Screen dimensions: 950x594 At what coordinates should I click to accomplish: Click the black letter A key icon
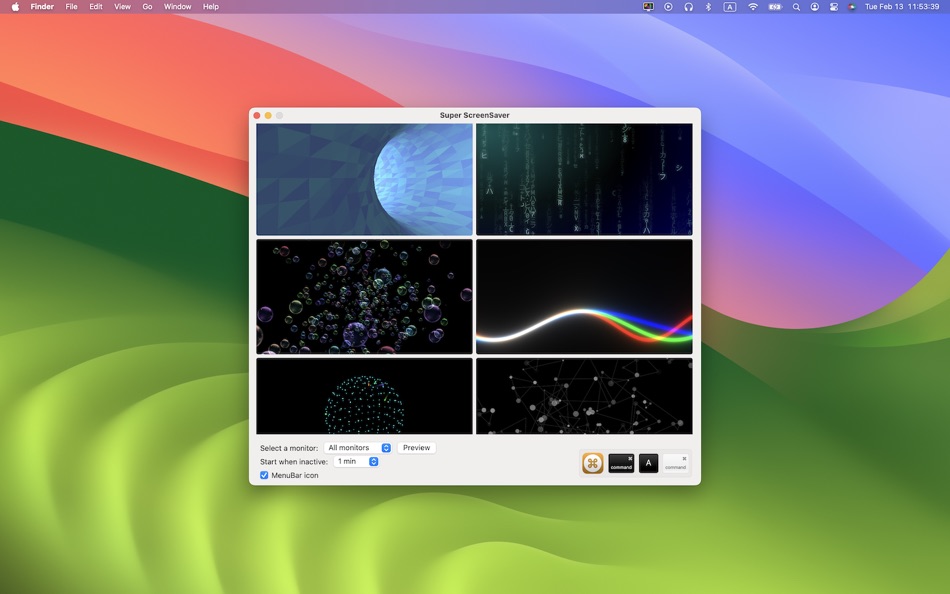point(648,463)
